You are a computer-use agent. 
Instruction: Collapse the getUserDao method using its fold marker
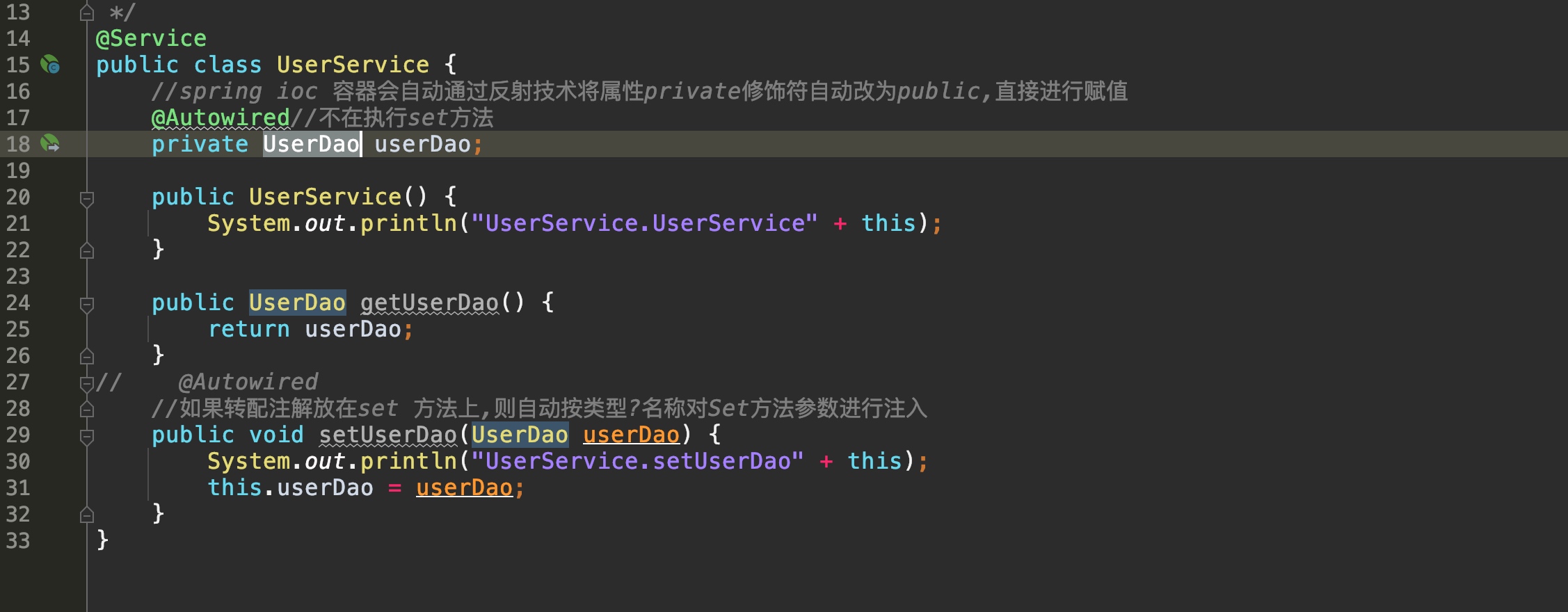[87, 305]
